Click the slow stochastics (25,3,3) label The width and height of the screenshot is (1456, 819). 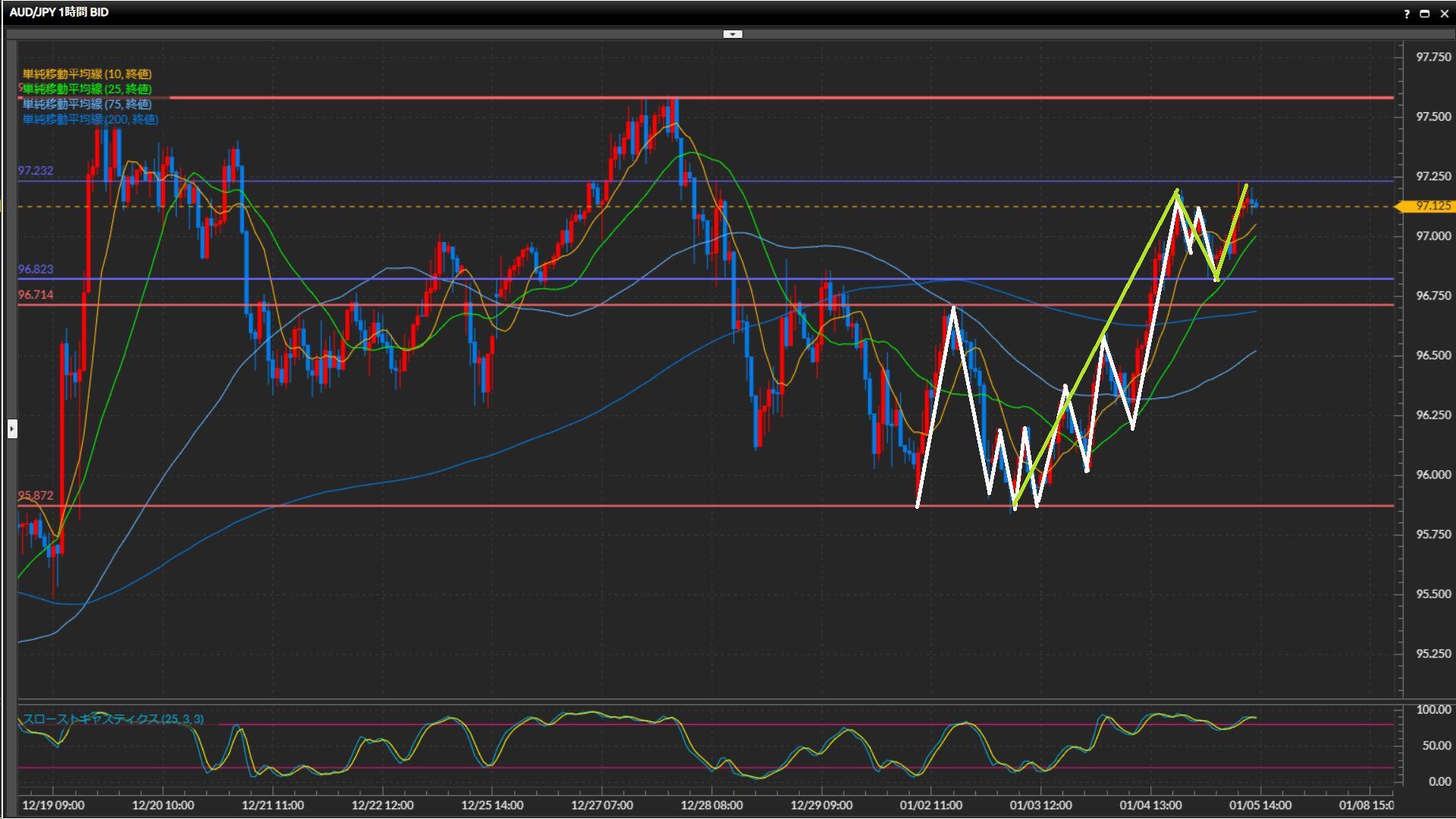[112, 719]
